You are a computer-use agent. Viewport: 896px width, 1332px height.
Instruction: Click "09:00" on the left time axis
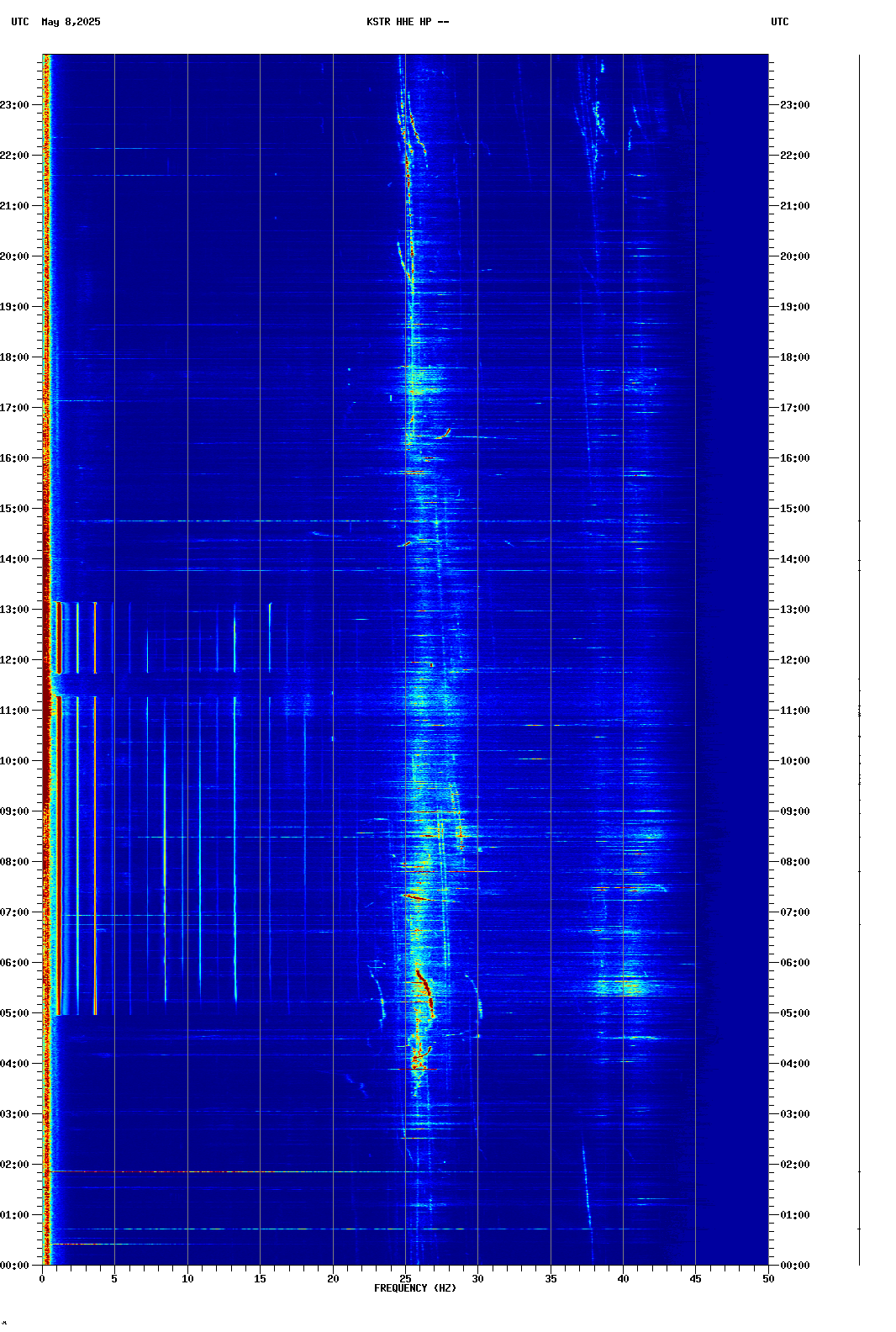point(14,811)
